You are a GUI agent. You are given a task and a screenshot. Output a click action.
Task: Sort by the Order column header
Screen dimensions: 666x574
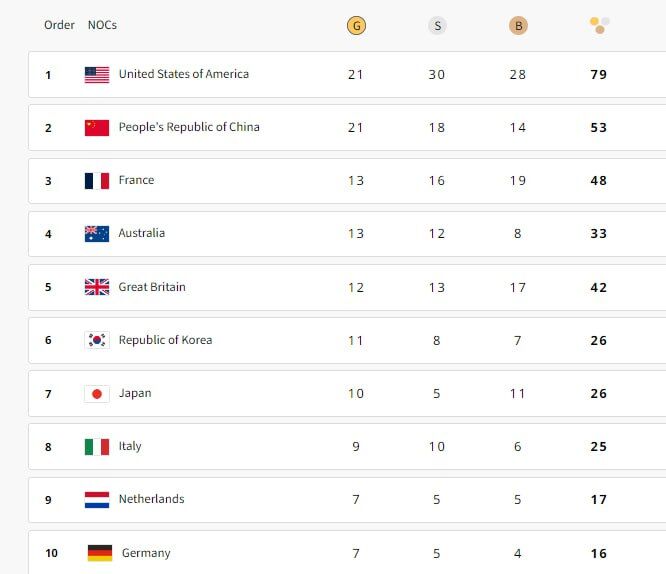pyautogui.click(x=59, y=25)
